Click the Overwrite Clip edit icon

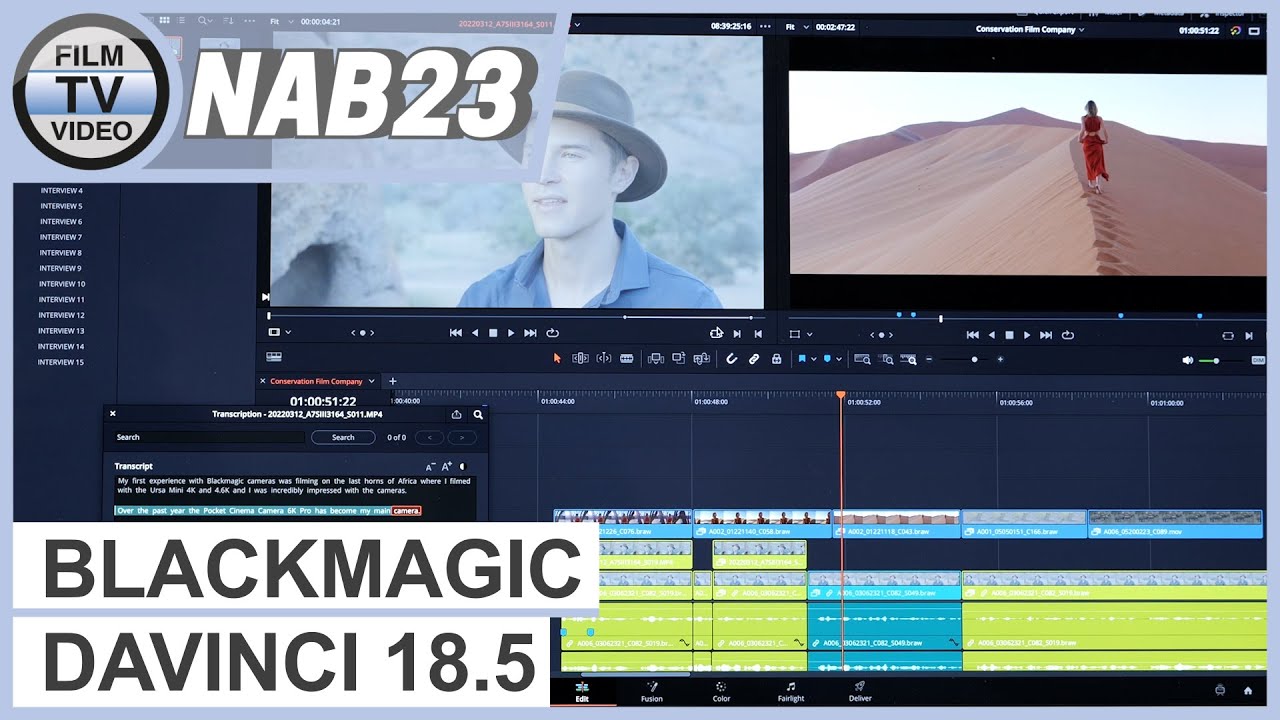point(679,358)
